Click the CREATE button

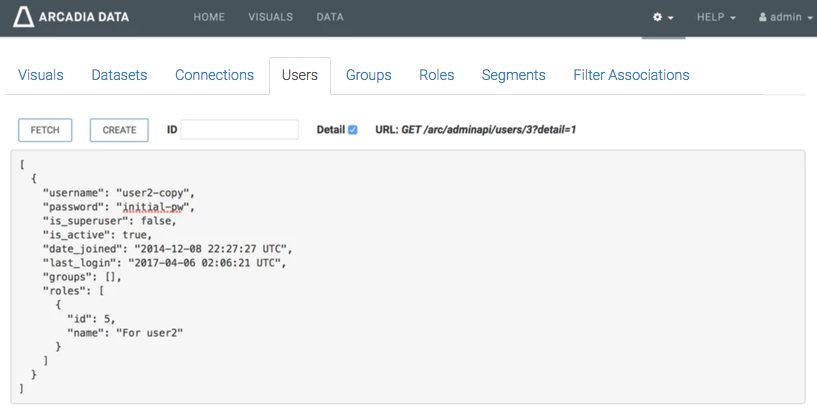coord(119,130)
